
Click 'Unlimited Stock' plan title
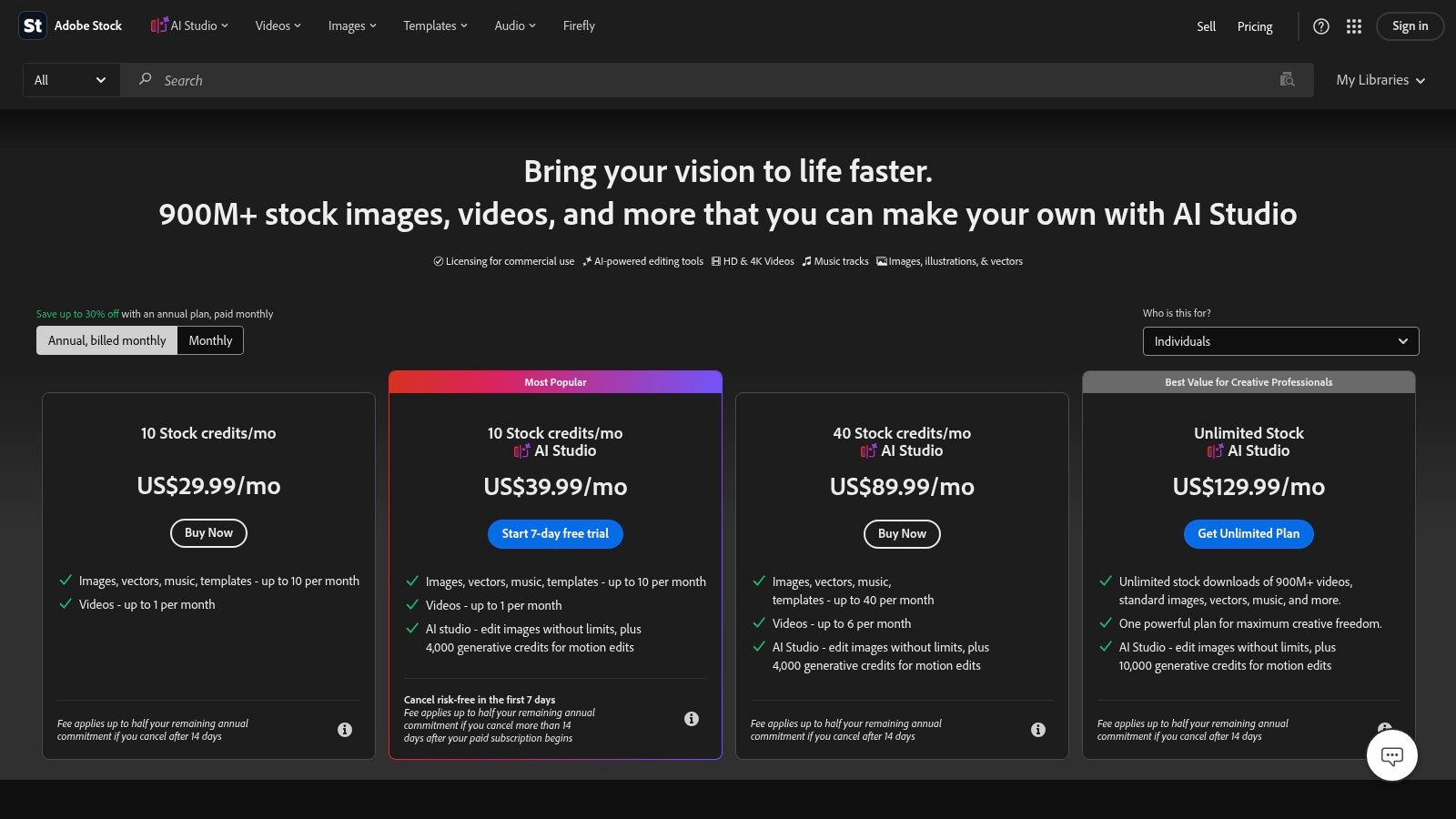(1249, 433)
